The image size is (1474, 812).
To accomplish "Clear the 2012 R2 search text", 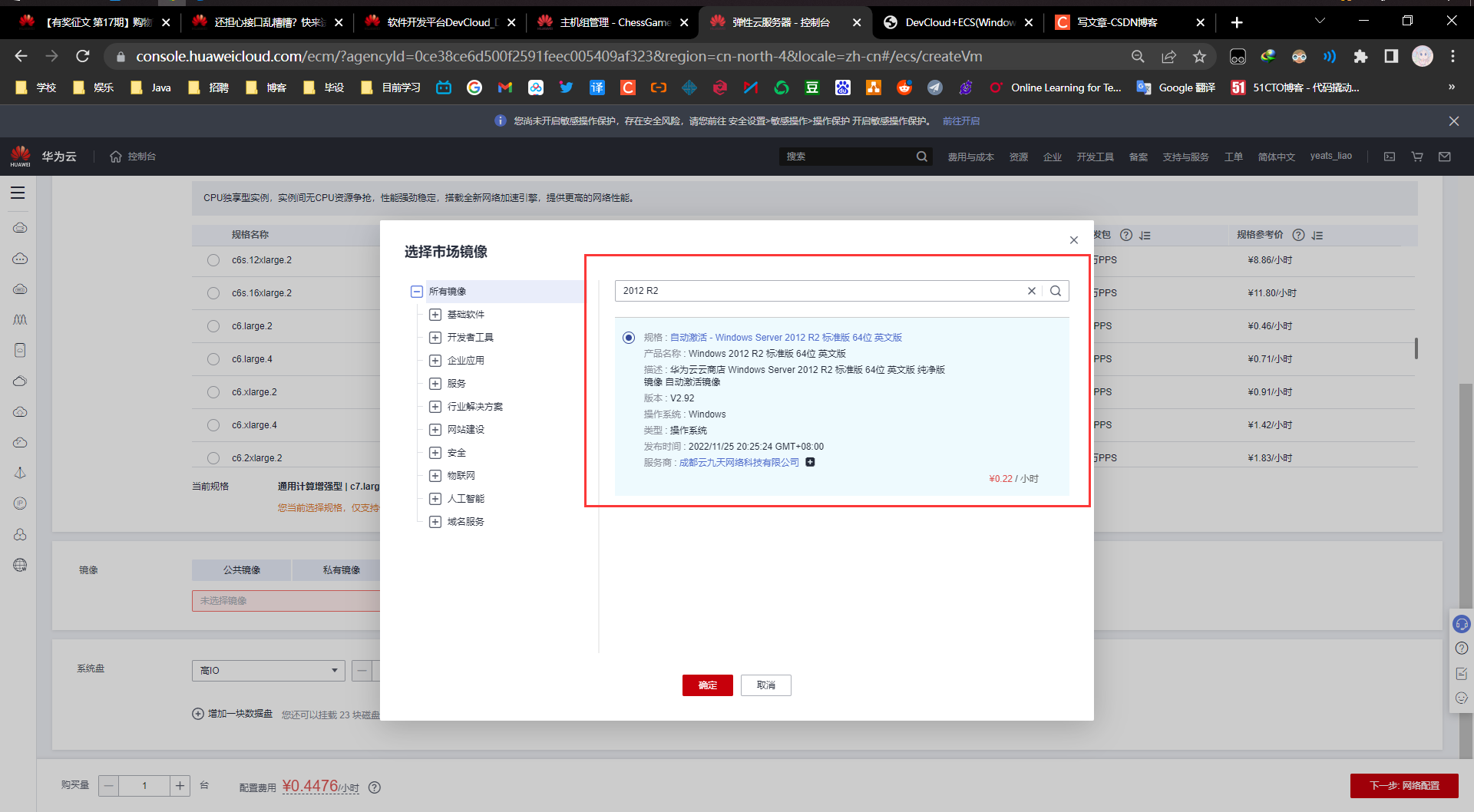I will pyautogui.click(x=1031, y=291).
